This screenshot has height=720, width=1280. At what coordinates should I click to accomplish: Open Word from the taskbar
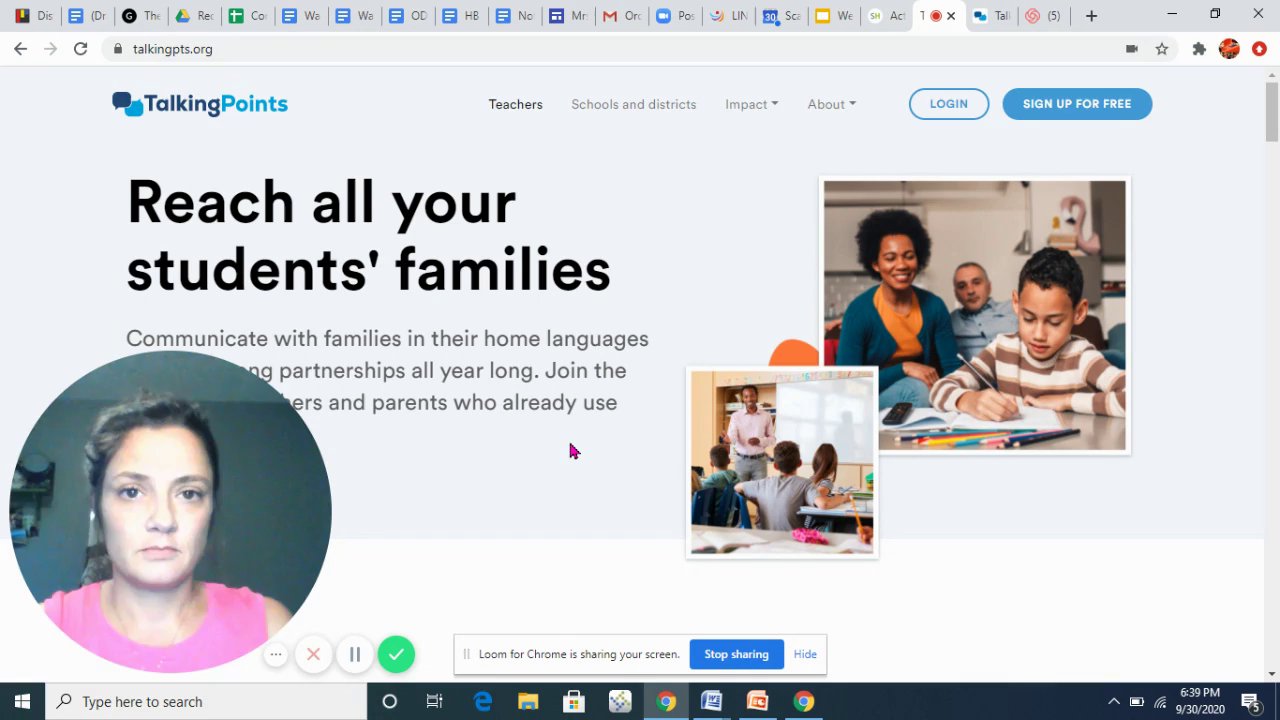(711, 701)
